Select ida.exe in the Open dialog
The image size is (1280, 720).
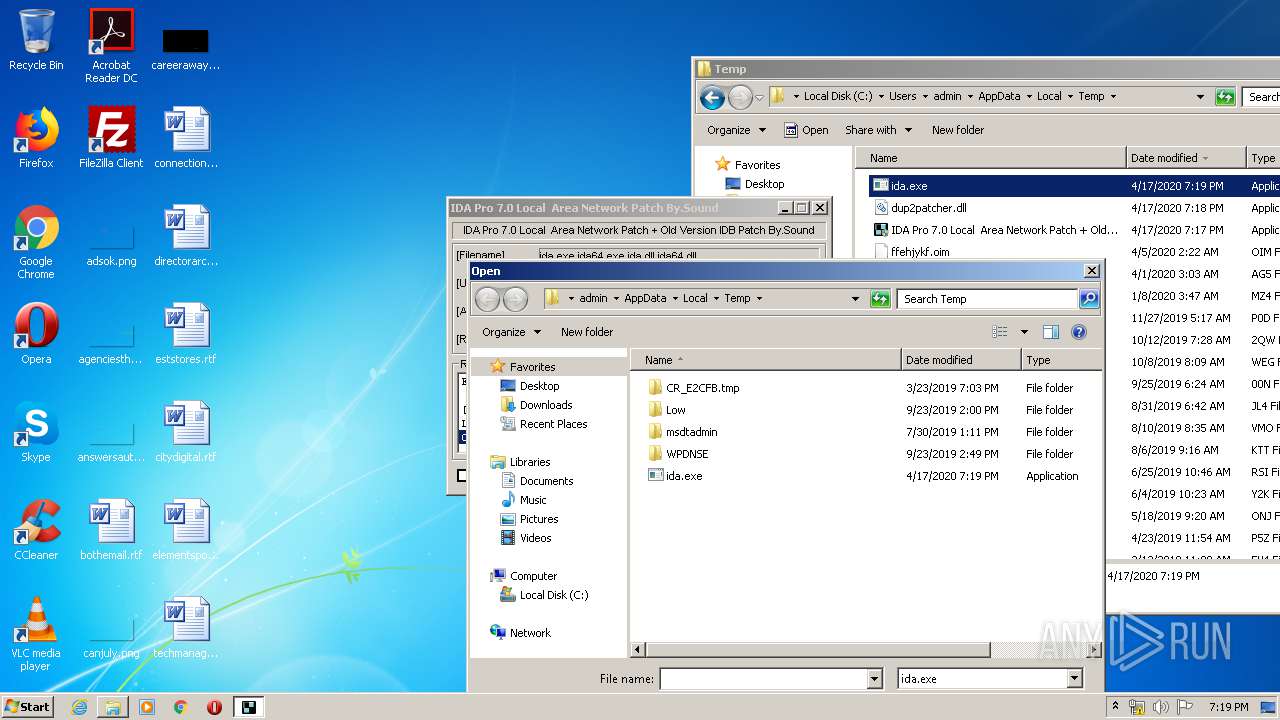pos(684,476)
